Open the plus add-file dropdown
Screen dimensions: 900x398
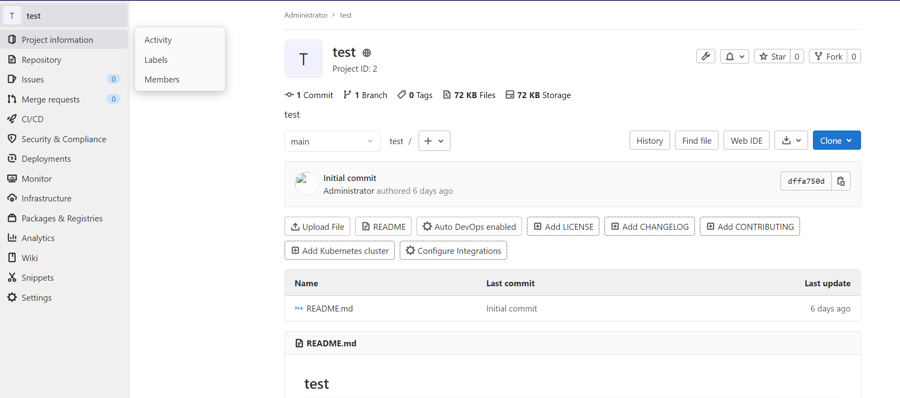[435, 141]
